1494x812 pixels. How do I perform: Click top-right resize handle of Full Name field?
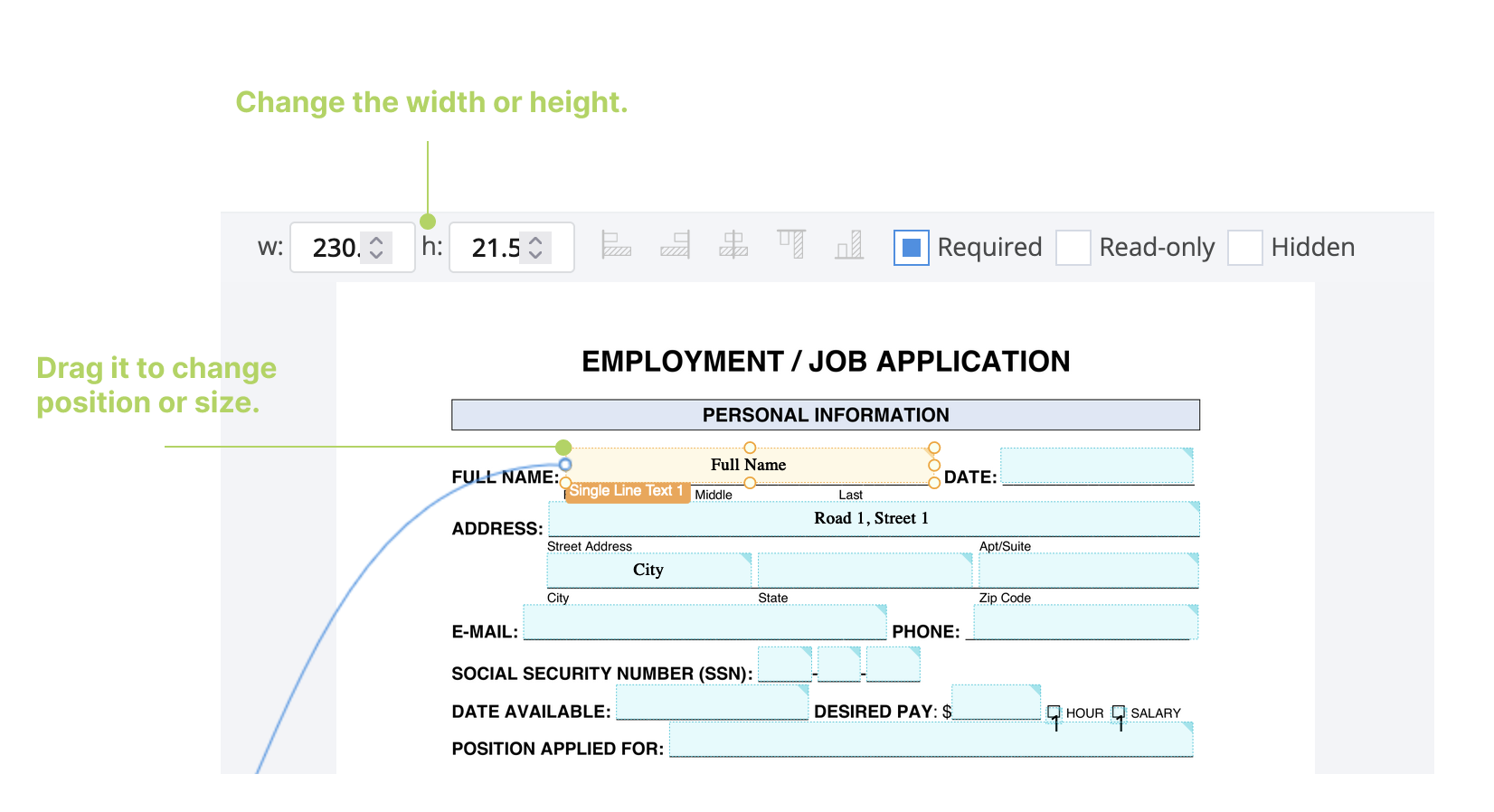[x=934, y=448]
